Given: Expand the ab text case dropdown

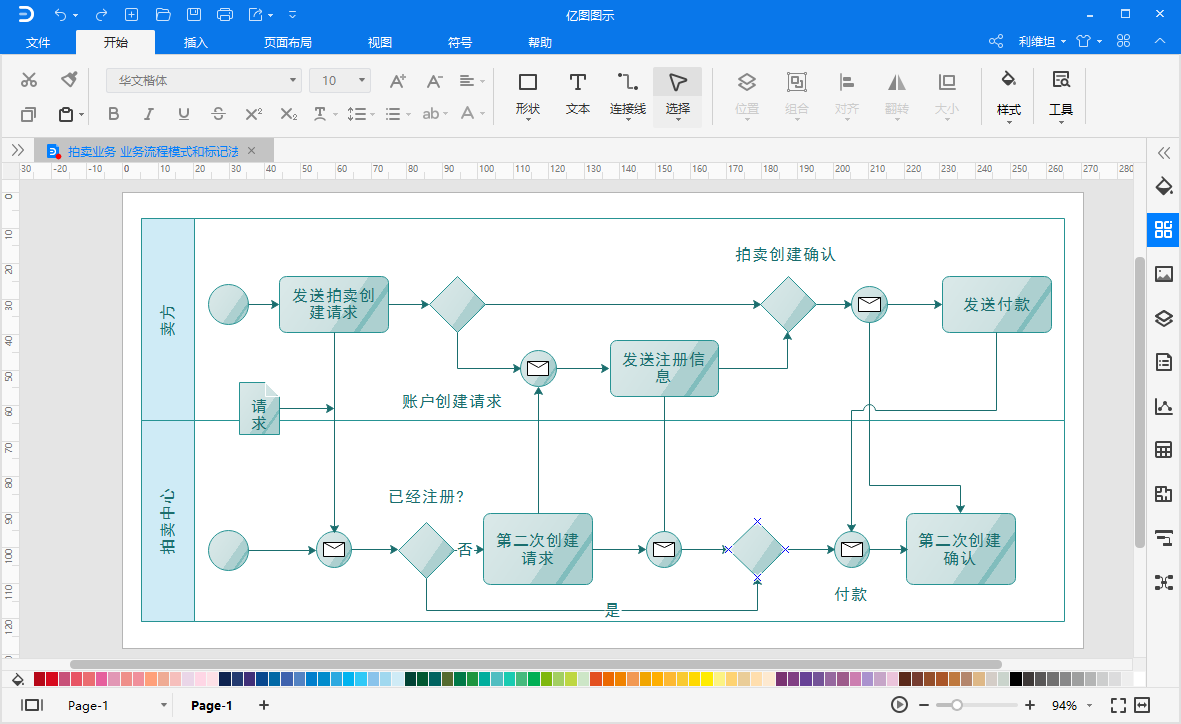Looking at the screenshot, I should 445,115.
